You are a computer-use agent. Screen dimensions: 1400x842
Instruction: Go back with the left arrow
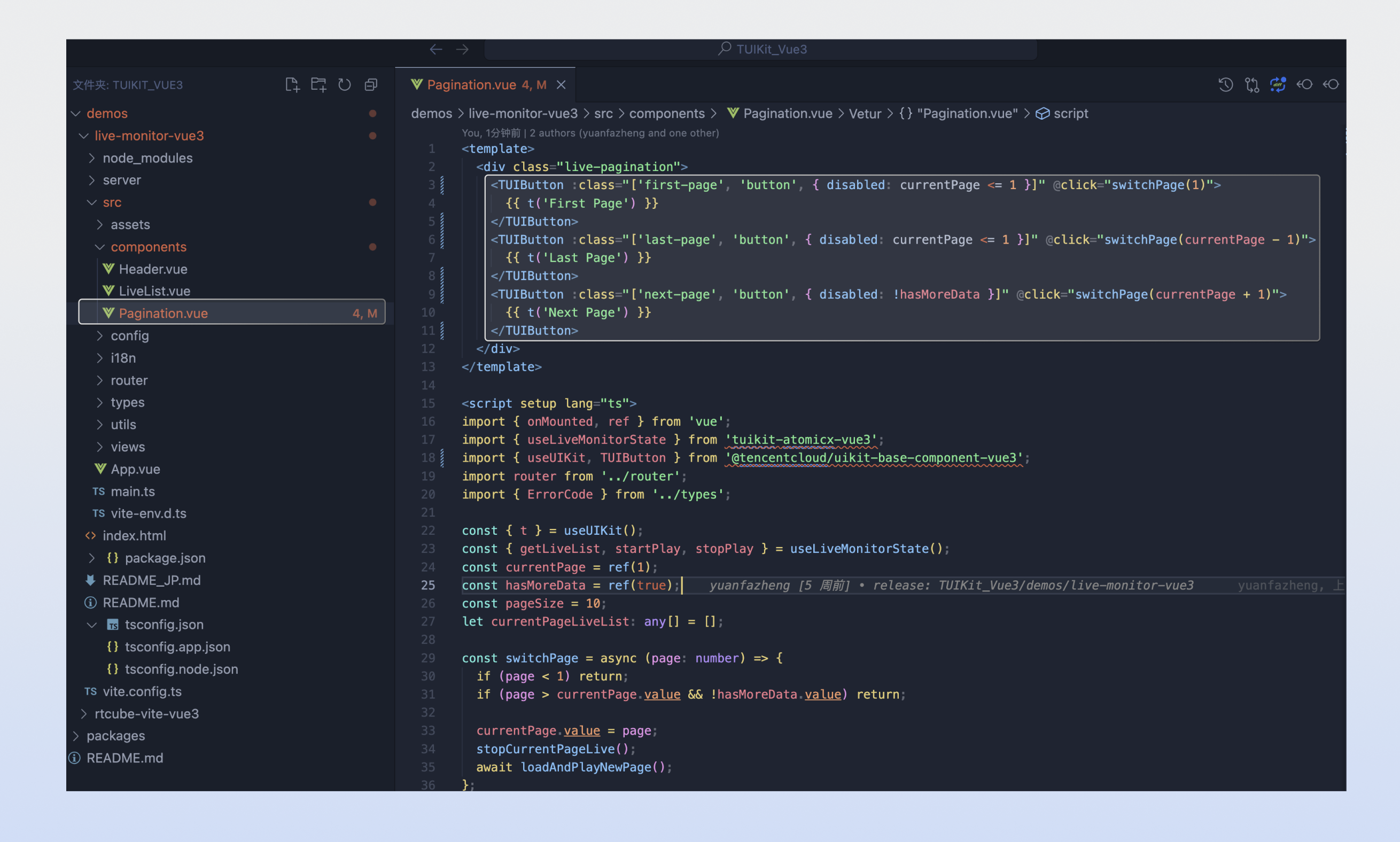pos(436,49)
